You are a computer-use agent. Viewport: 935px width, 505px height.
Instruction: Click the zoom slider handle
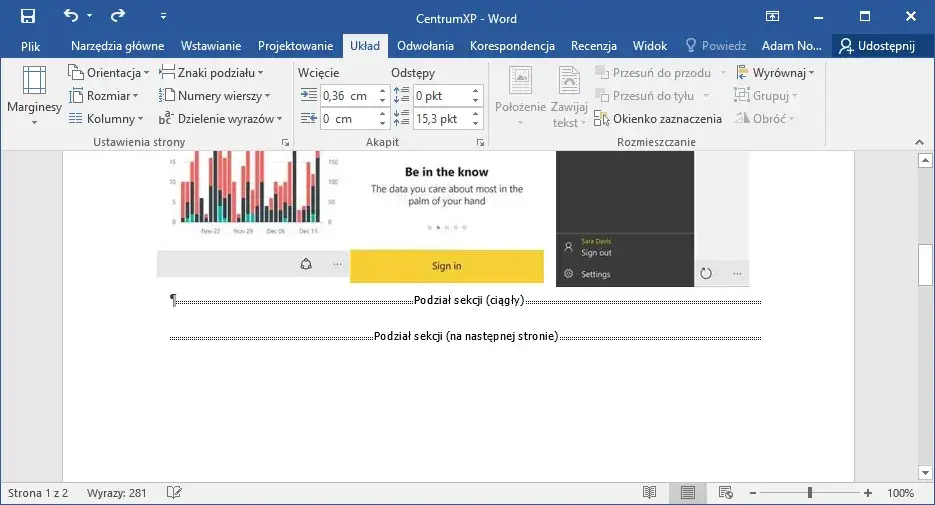click(x=809, y=493)
